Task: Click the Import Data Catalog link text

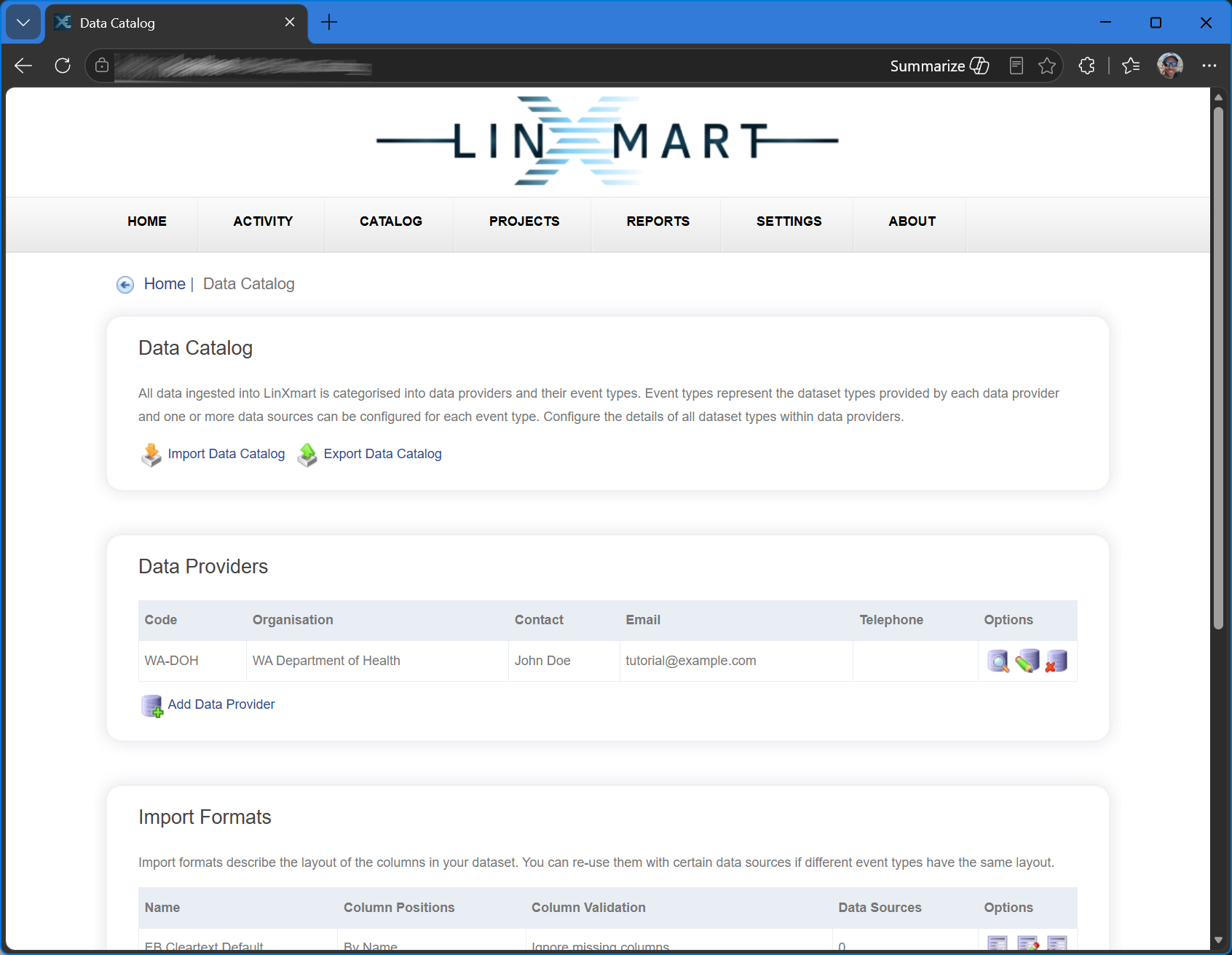Action: point(226,454)
